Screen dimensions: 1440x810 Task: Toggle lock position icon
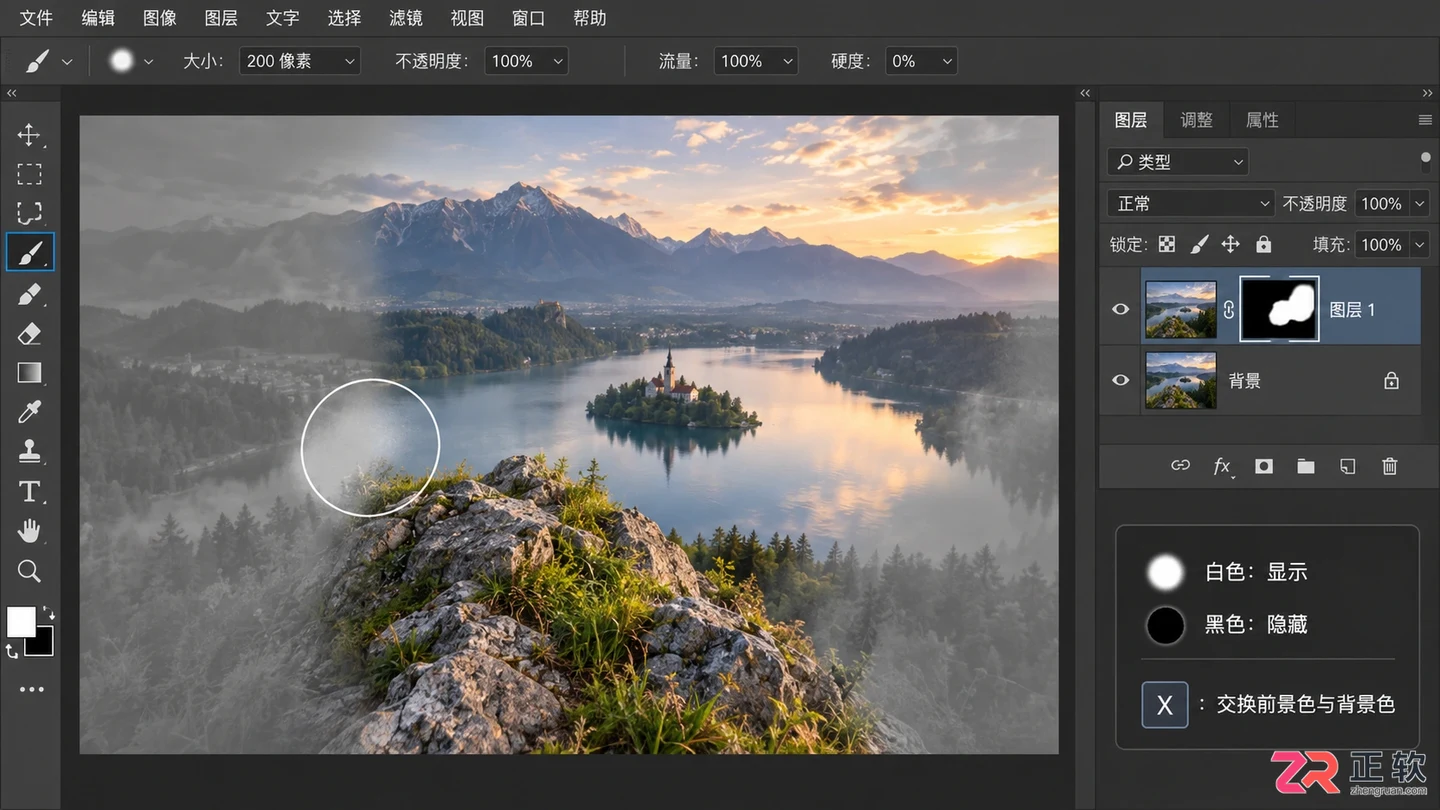click(x=1231, y=244)
